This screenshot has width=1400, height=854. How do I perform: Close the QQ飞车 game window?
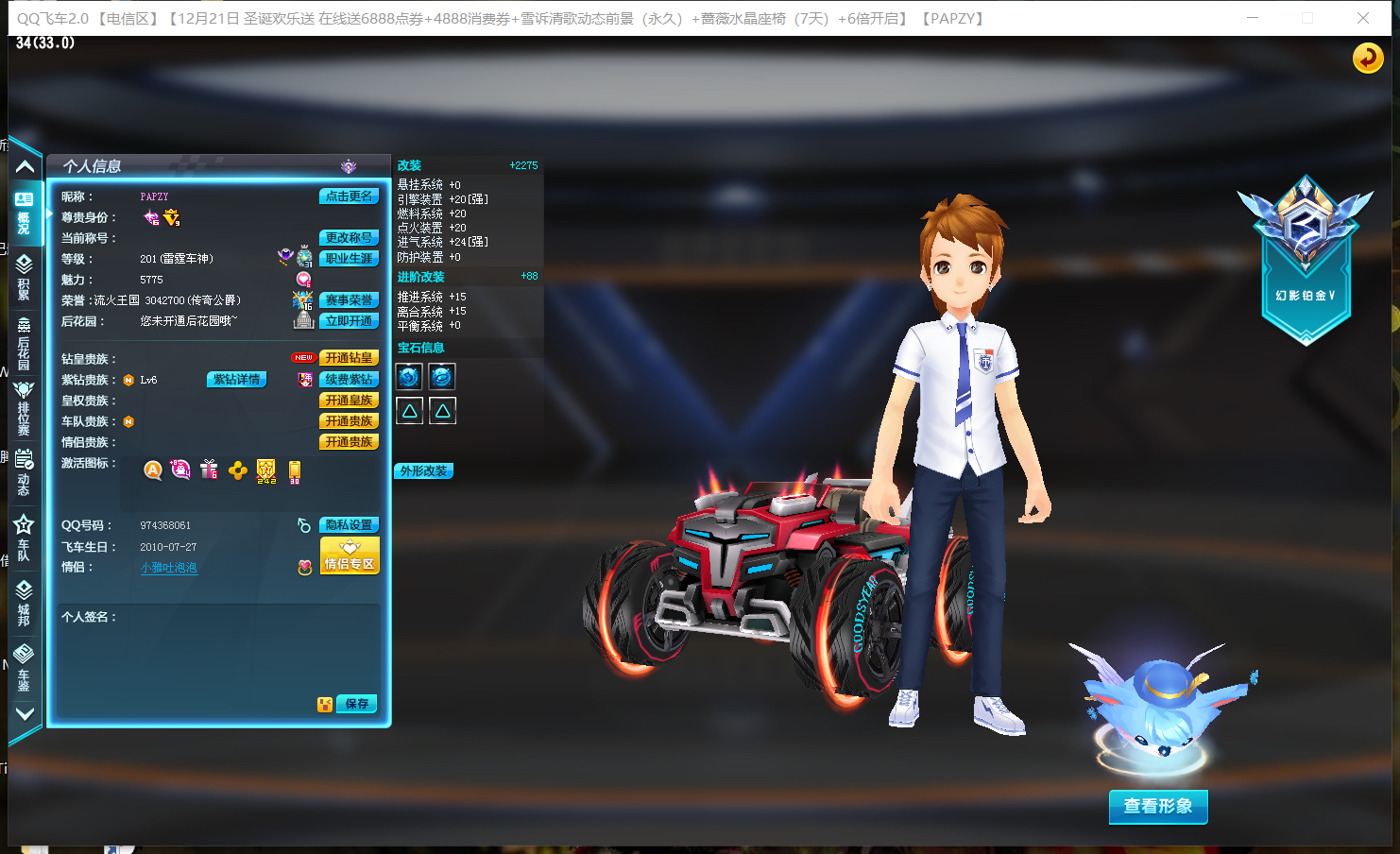1362,18
